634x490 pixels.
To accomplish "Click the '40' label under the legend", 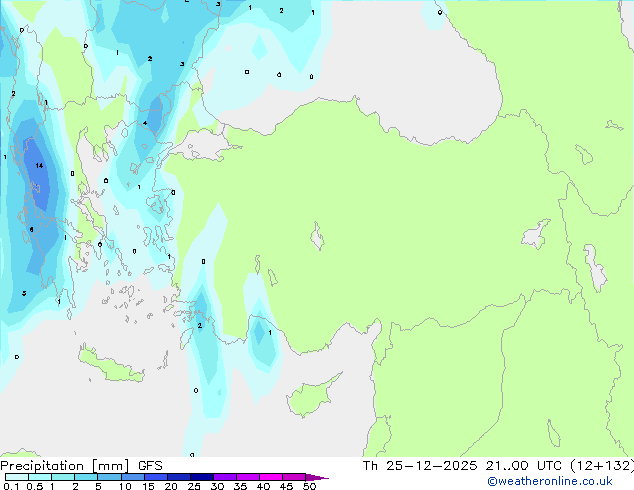I will click(263, 486).
